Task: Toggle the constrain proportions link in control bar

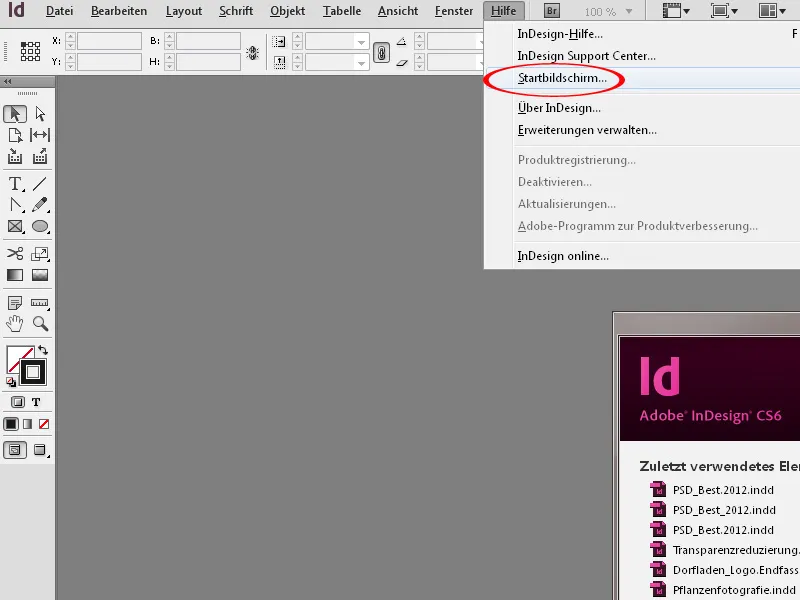Action: pyautogui.click(x=382, y=52)
